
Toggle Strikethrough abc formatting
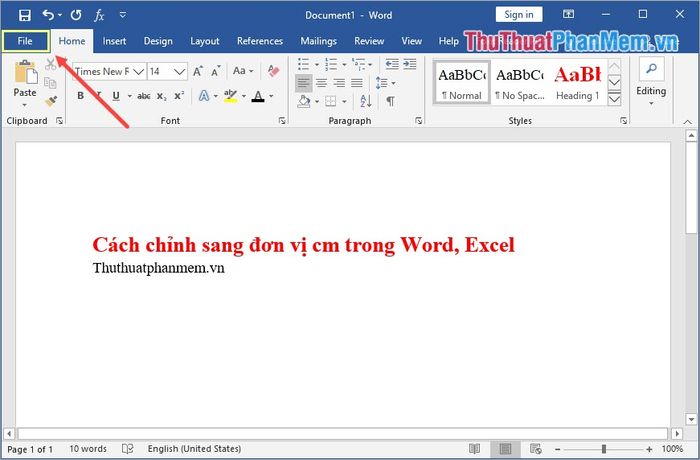[x=144, y=96]
